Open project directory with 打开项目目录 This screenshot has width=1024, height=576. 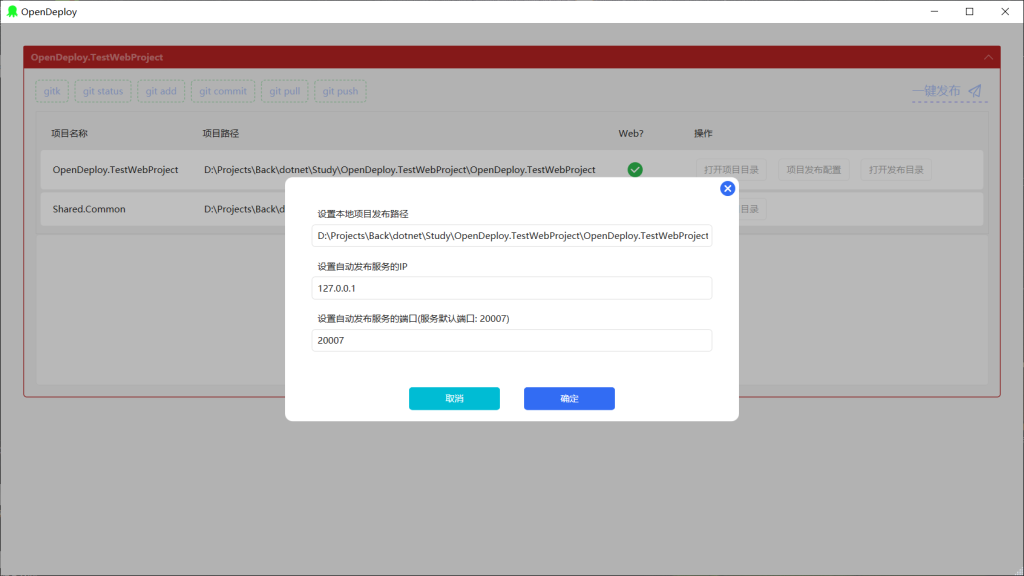pos(731,170)
